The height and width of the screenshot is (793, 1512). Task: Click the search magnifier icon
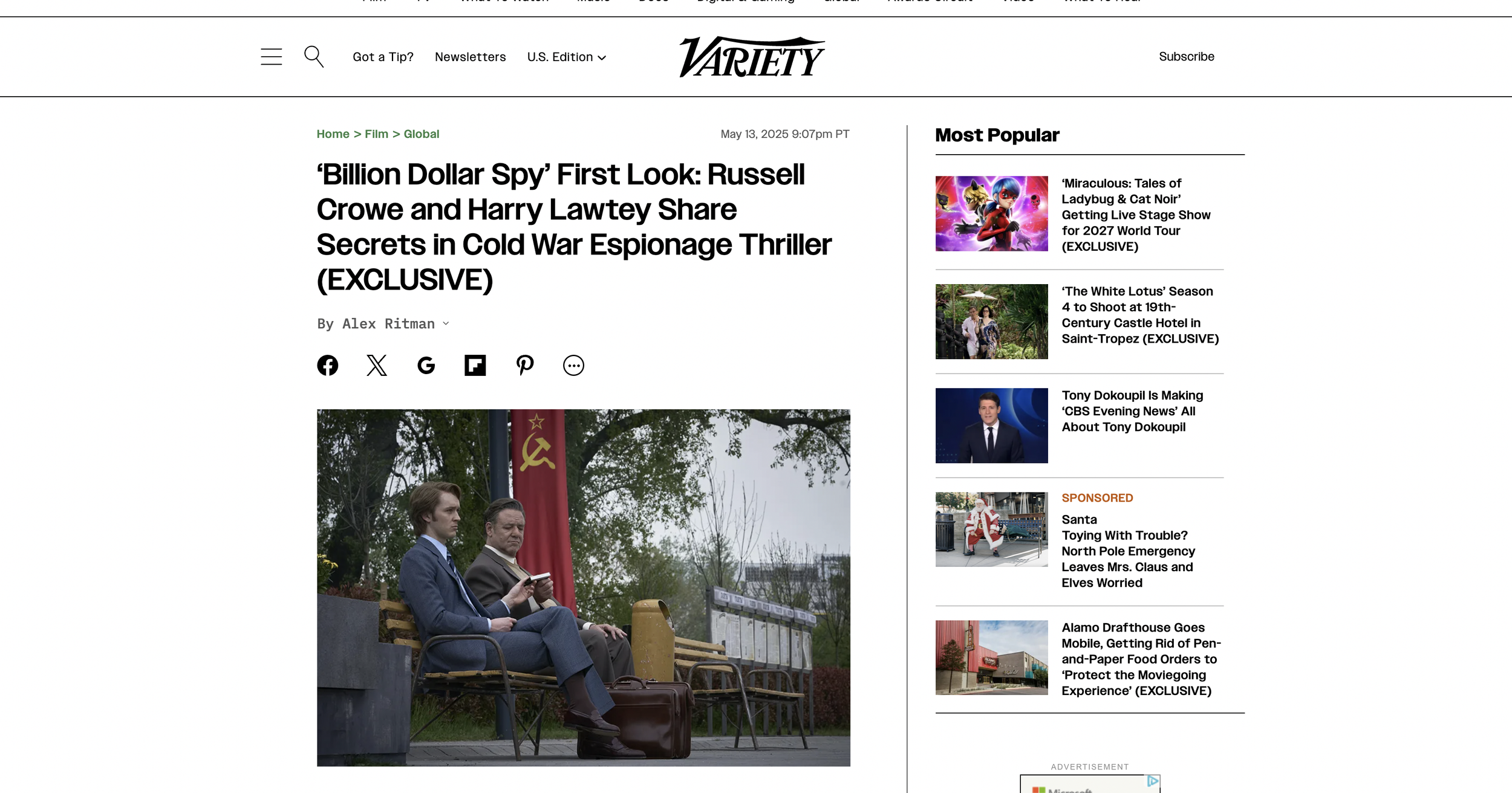pos(314,57)
